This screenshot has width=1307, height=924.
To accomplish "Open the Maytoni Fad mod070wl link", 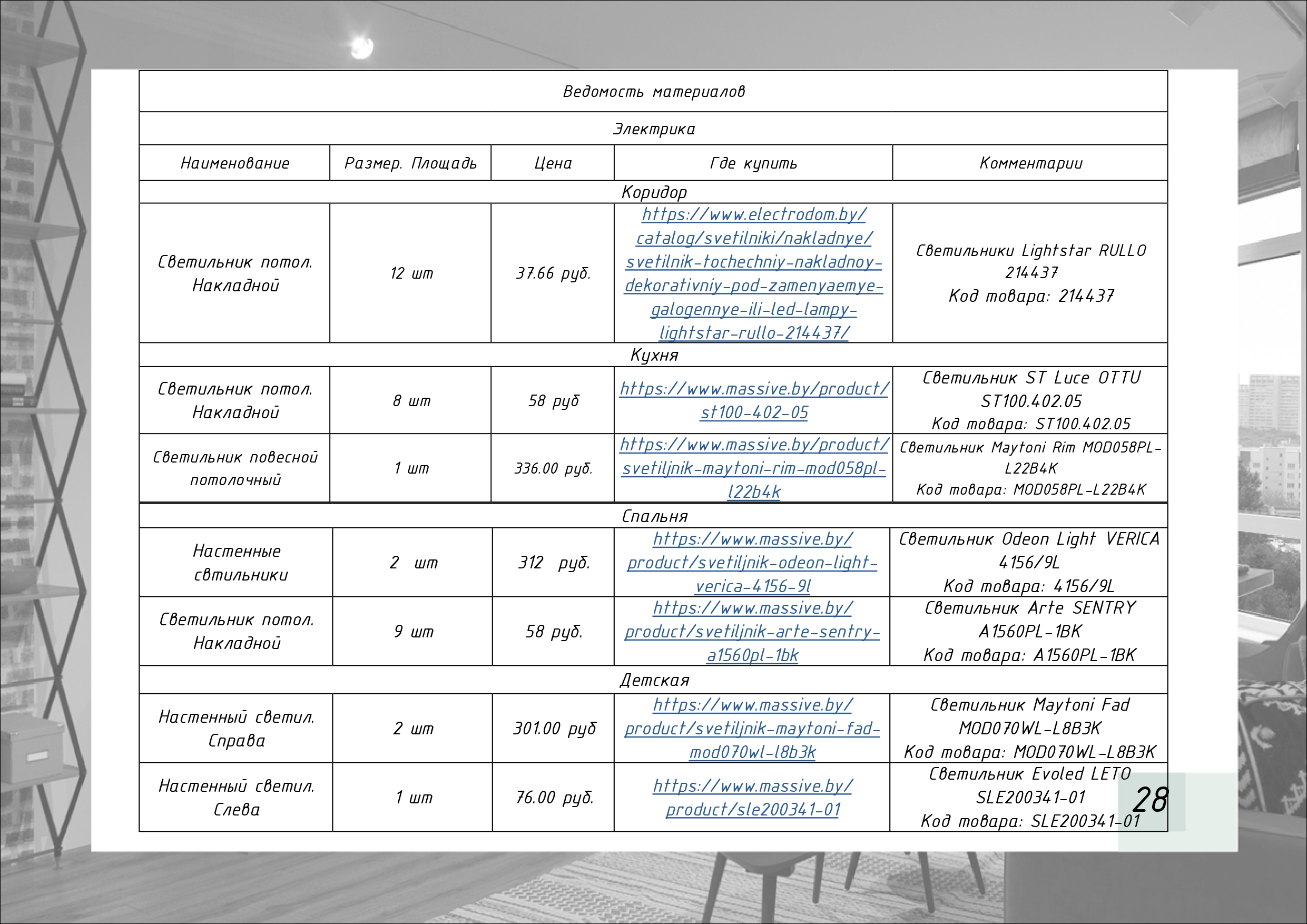I will (x=752, y=729).
